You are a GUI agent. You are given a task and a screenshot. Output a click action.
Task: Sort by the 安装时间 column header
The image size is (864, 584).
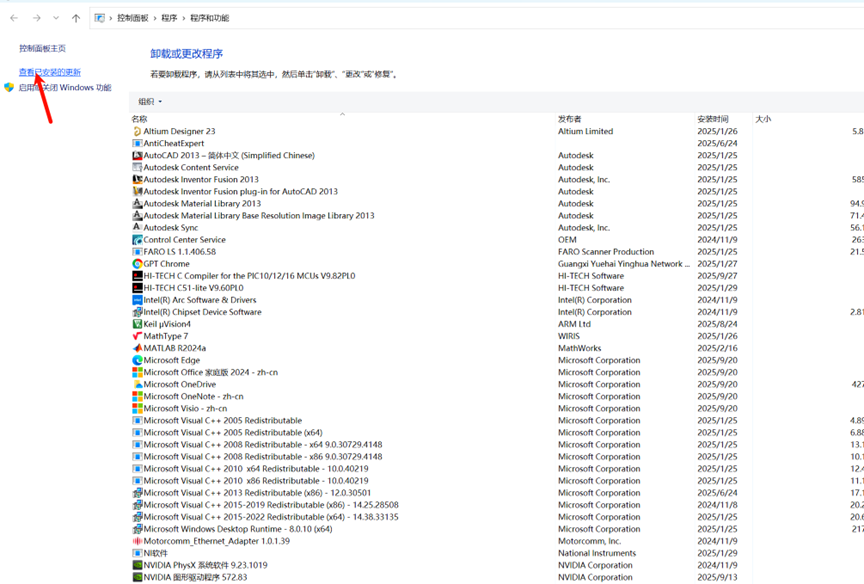[x=712, y=119]
